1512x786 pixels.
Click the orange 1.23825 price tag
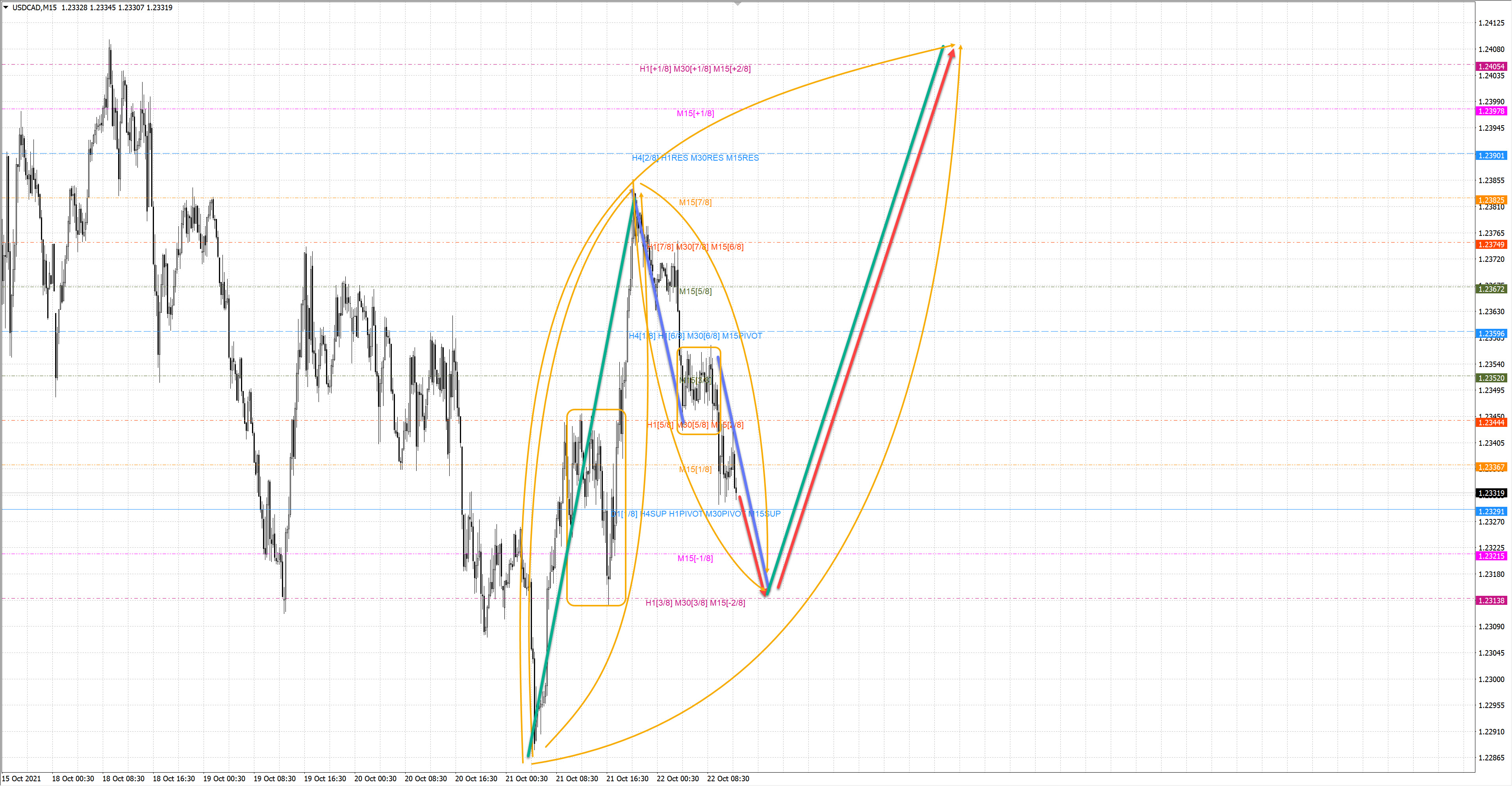1491,200
